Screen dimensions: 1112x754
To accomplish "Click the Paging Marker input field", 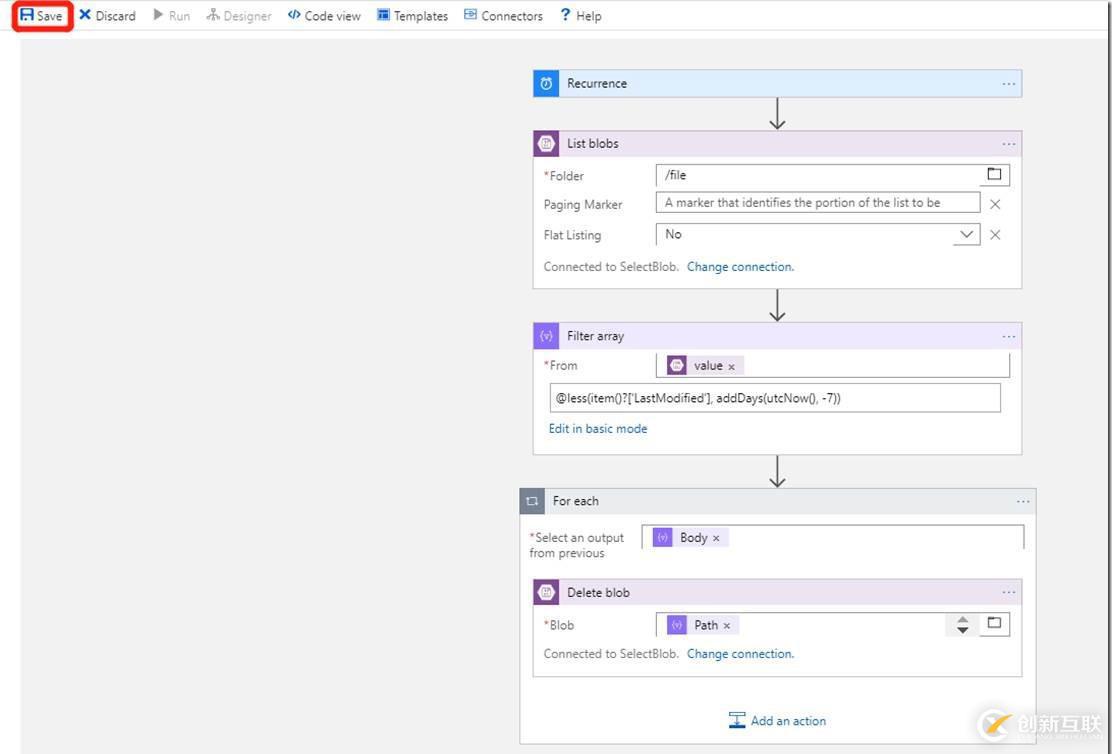I will pyautogui.click(x=818, y=203).
